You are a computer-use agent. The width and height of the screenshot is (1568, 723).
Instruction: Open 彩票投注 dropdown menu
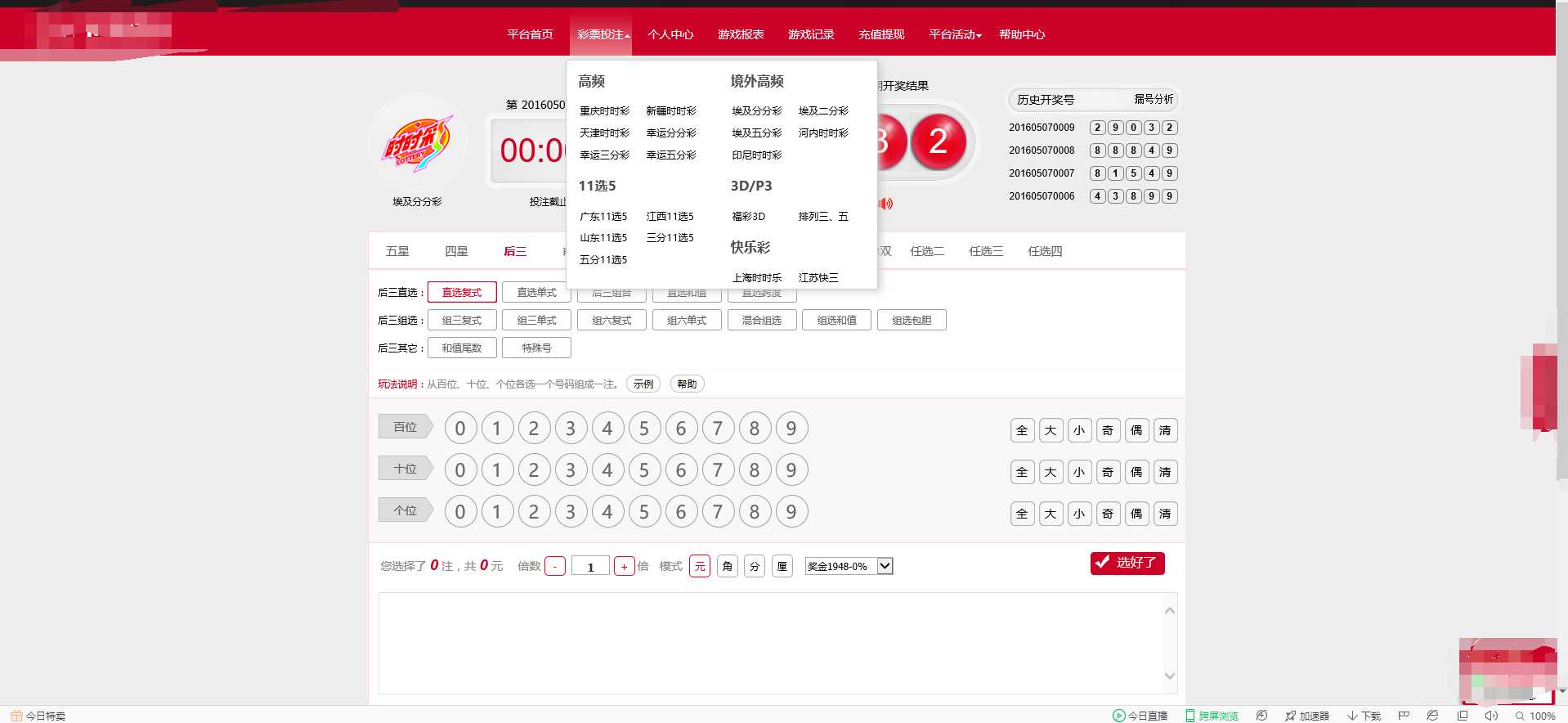coord(601,34)
